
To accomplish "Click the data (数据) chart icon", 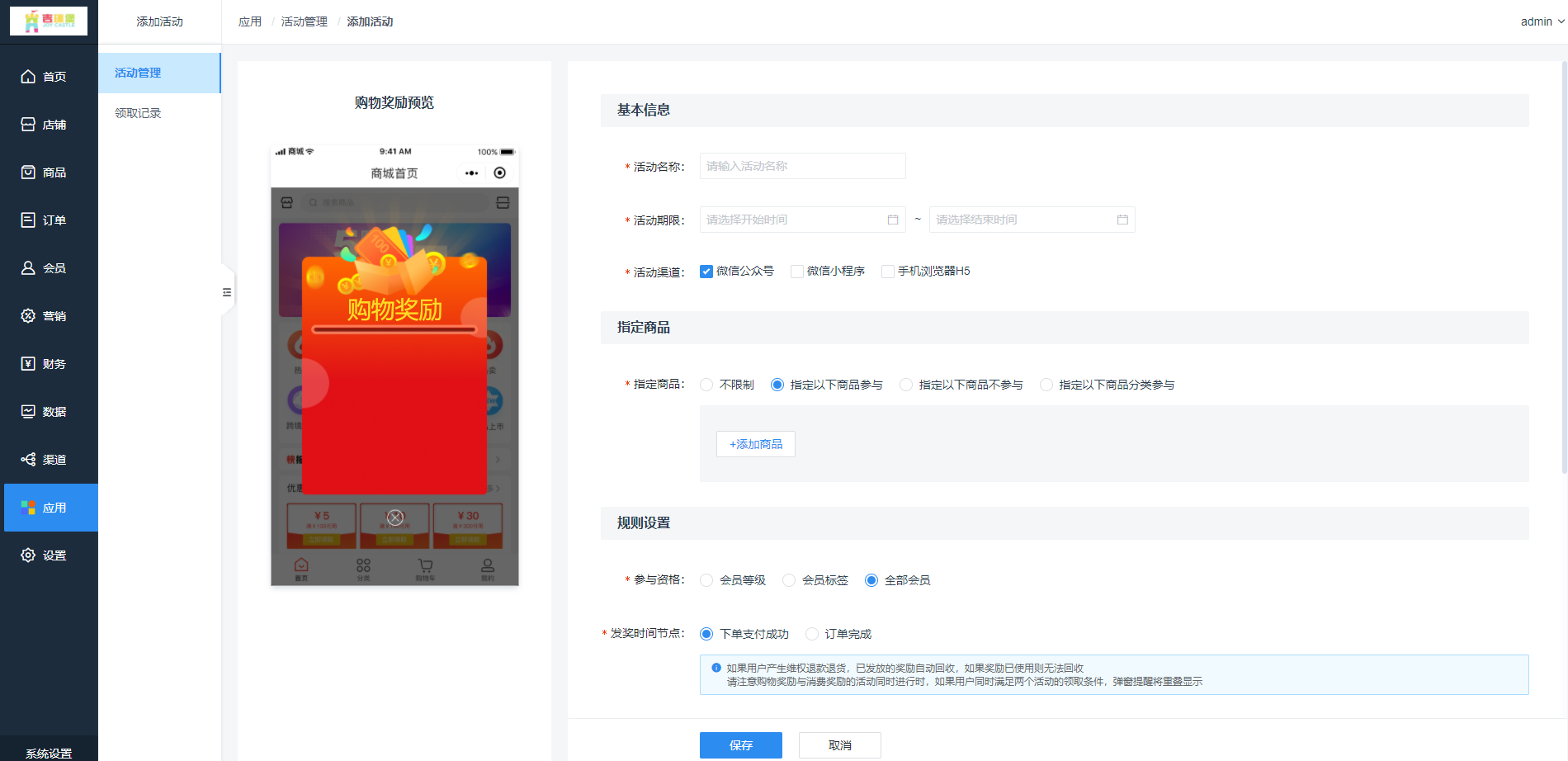I will (28, 412).
